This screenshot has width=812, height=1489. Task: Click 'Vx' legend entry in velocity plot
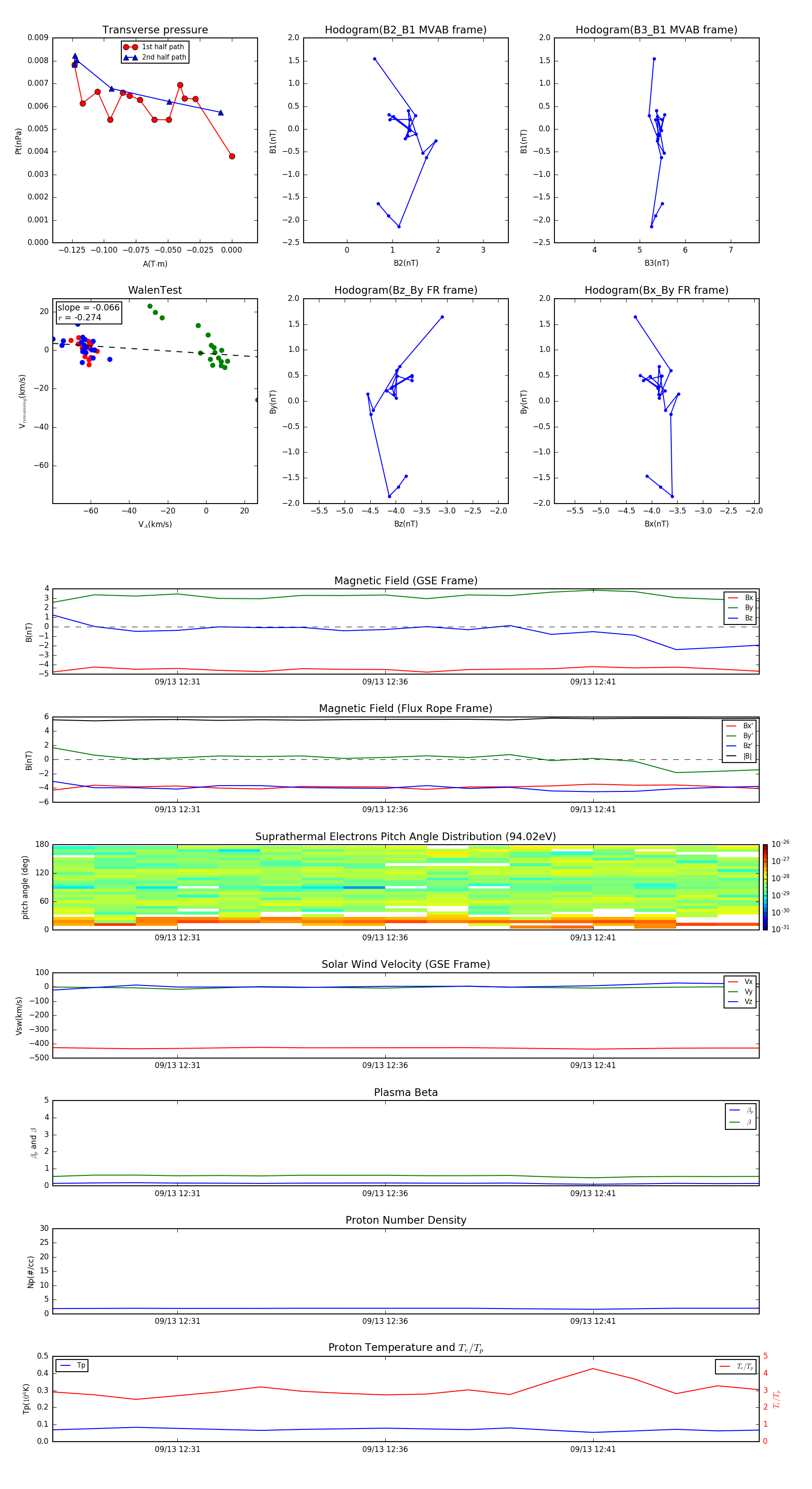740,982
